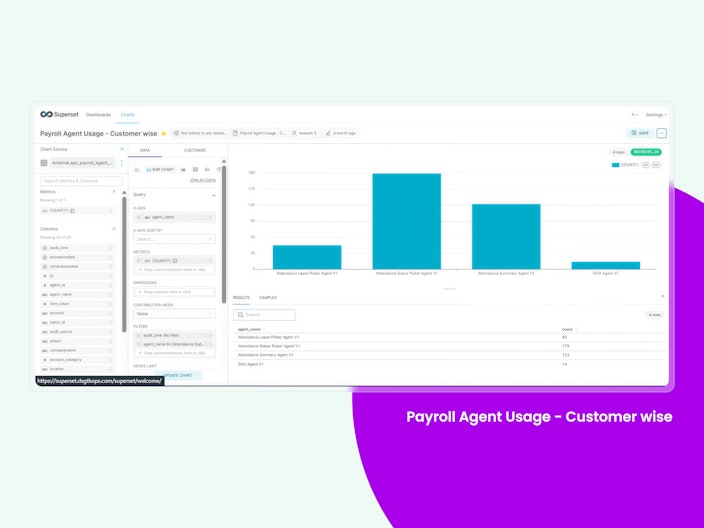Open the Samples tab

[268, 298]
